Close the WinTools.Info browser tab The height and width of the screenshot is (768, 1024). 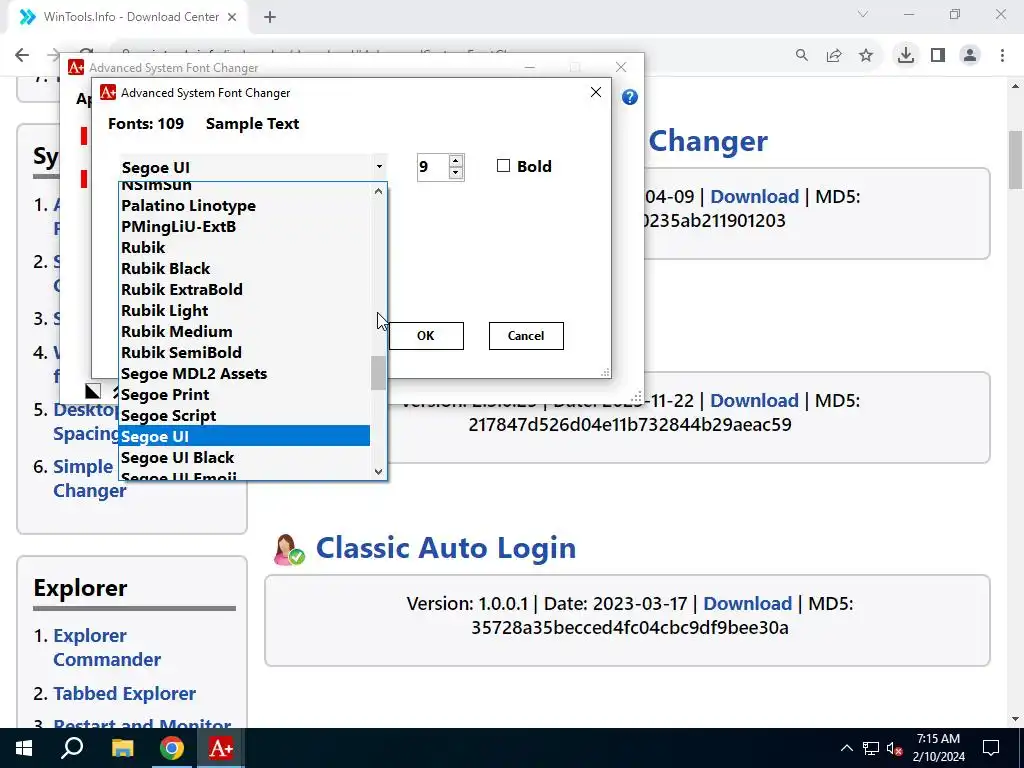[x=232, y=17]
